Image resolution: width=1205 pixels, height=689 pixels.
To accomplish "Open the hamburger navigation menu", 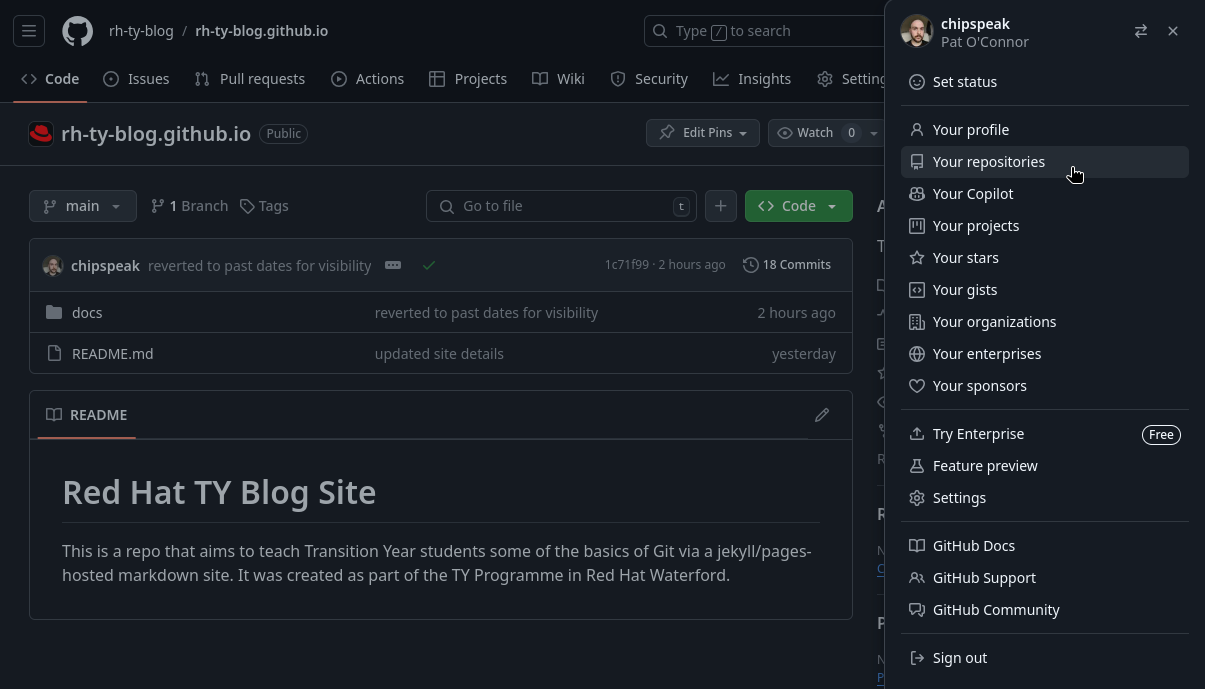I will tap(29, 31).
